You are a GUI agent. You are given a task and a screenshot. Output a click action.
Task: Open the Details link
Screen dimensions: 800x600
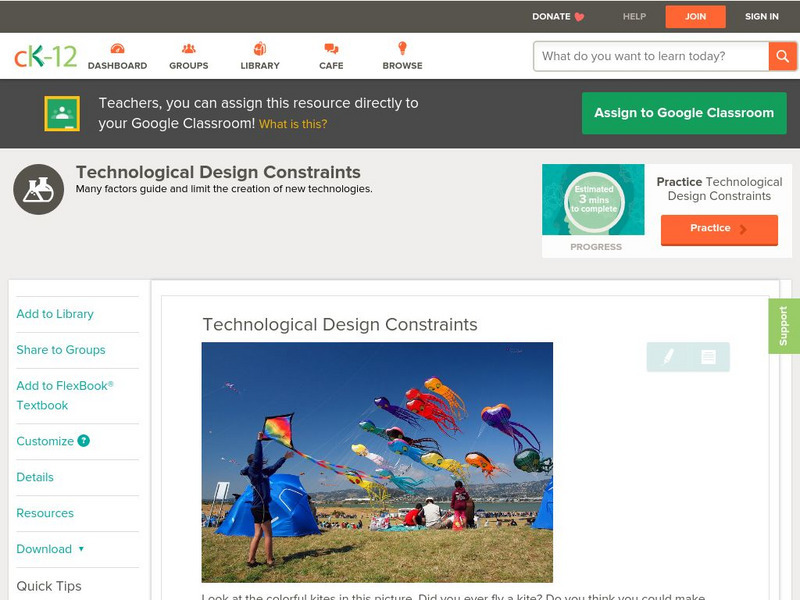(35, 477)
